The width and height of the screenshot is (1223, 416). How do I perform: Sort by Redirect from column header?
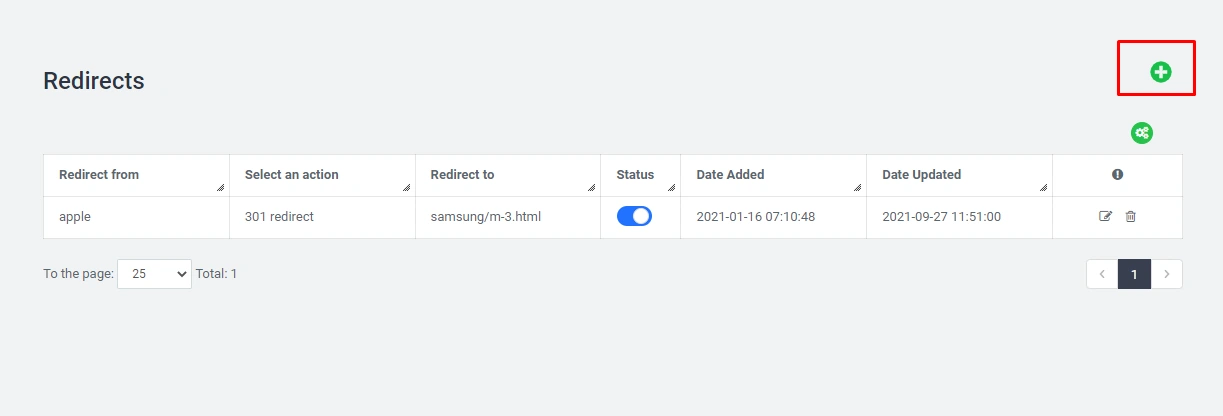click(x=99, y=174)
